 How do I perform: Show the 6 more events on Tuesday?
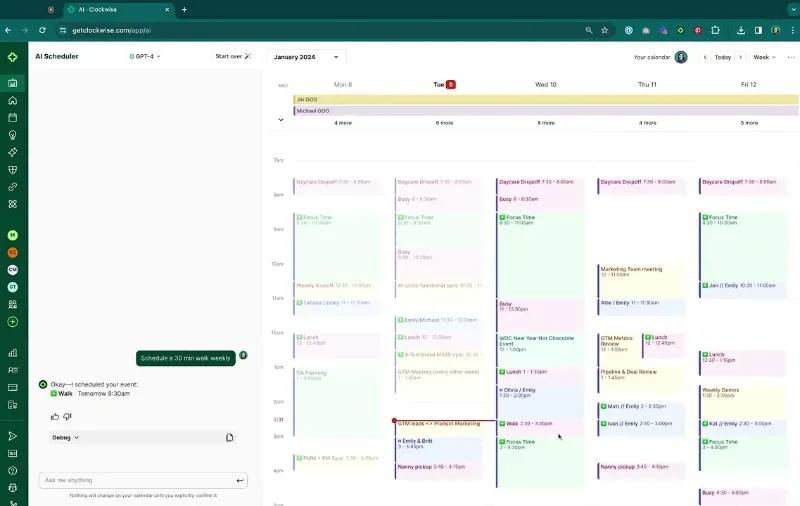(x=444, y=123)
